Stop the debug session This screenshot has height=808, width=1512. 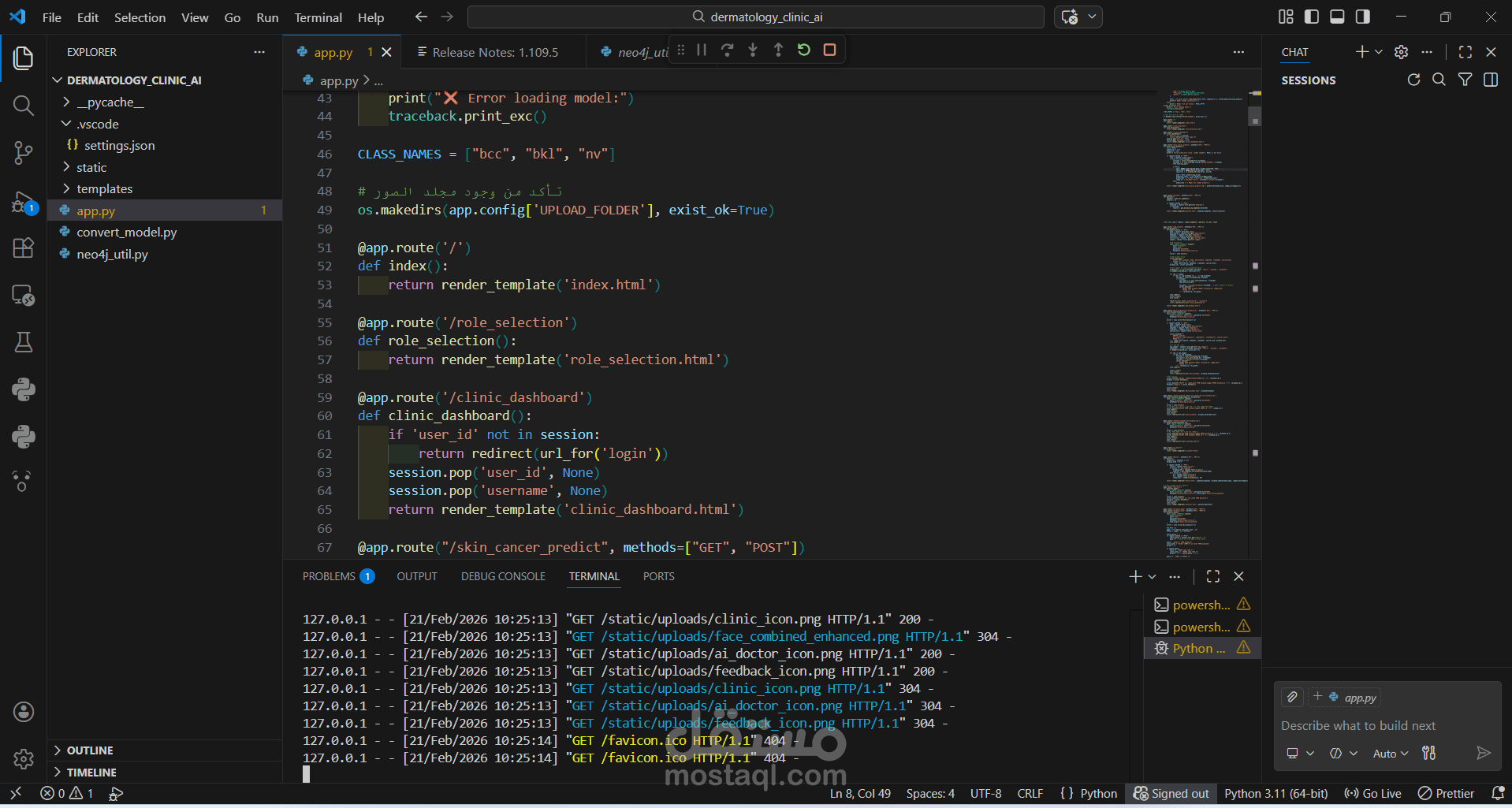[x=829, y=50]
